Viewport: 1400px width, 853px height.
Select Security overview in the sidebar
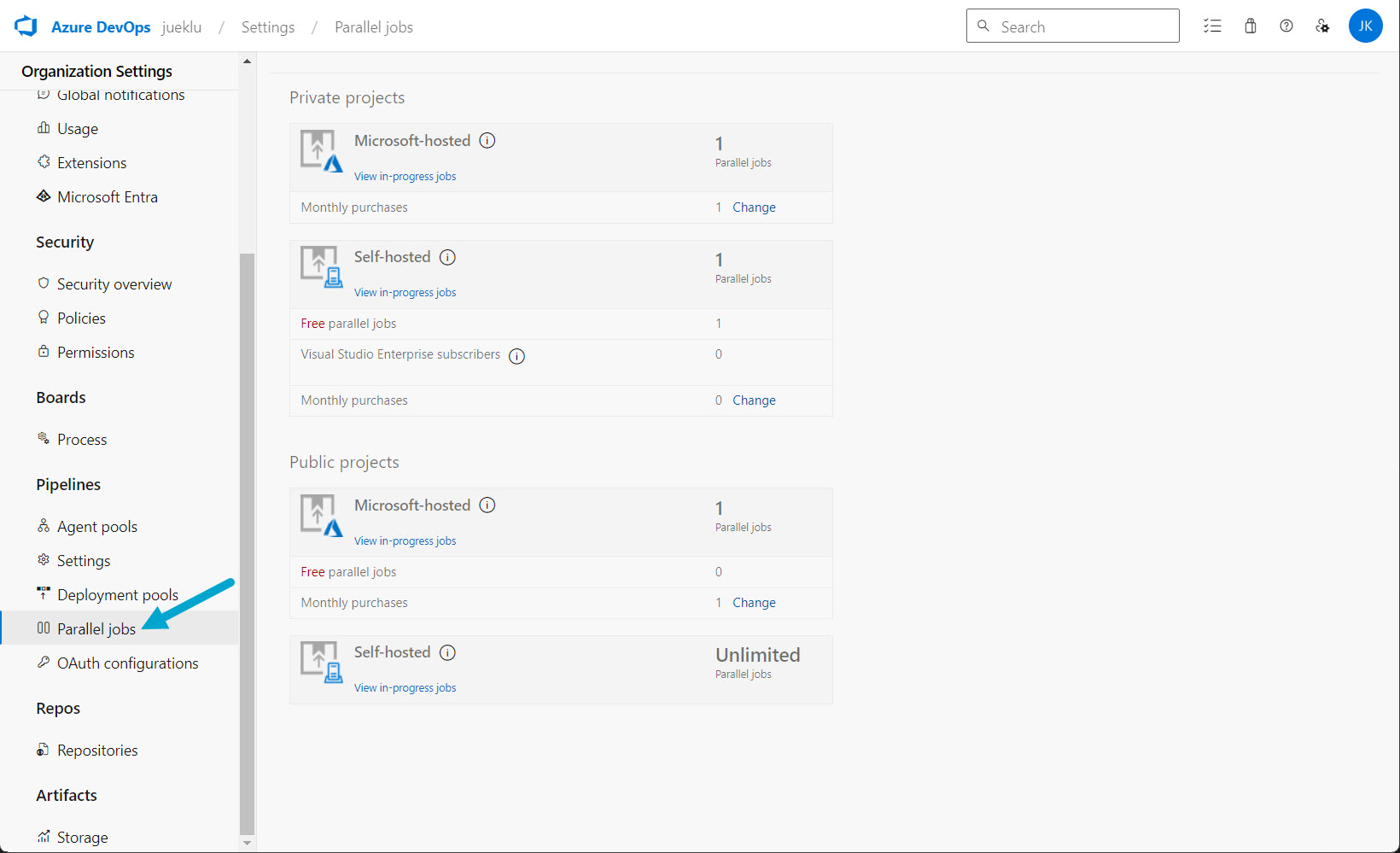click(114, 284)
